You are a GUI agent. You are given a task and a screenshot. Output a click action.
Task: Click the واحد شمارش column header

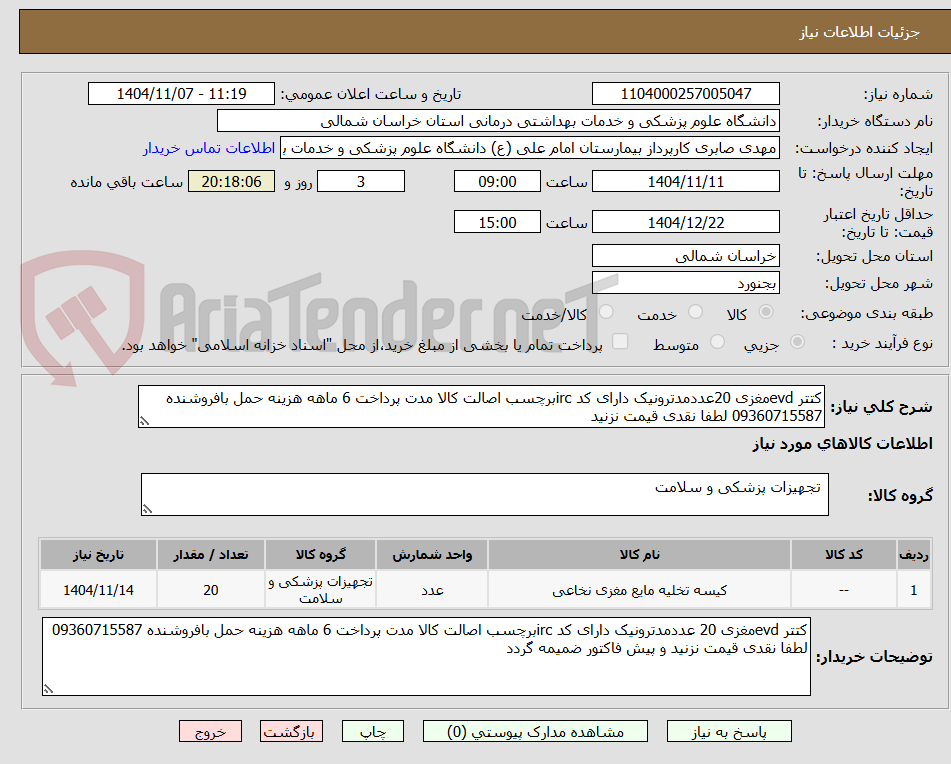pos(432,554)
